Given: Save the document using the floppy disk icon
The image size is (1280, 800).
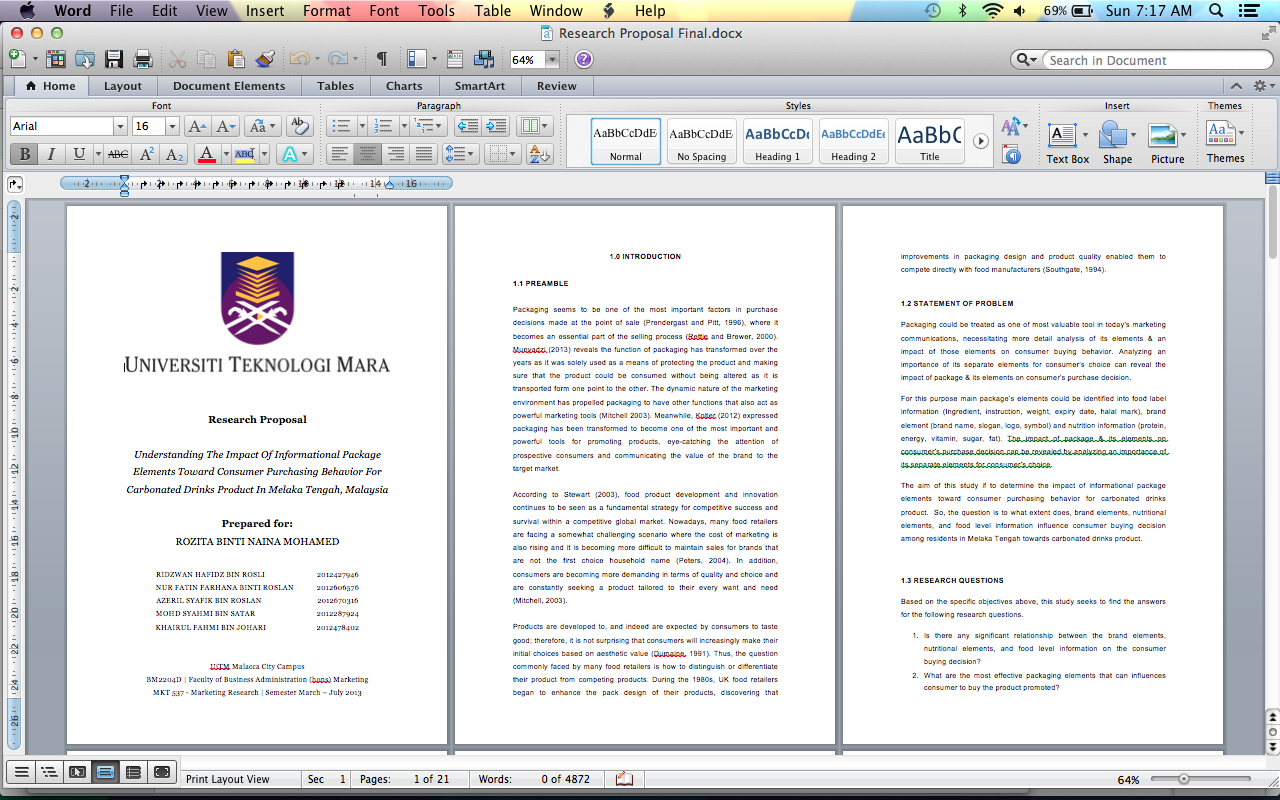Looking at the screenshot, I should (x=114, y=59).
